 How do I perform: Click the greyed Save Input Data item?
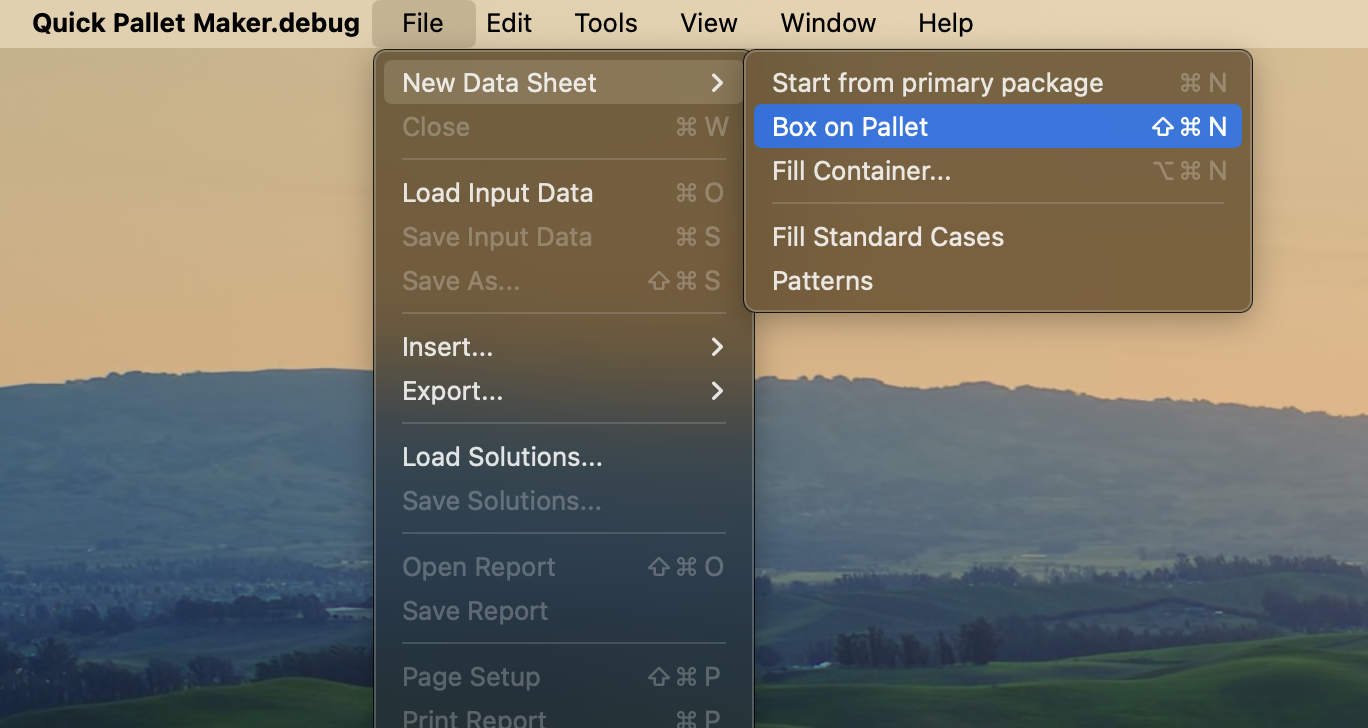click(x=564, y=237)
